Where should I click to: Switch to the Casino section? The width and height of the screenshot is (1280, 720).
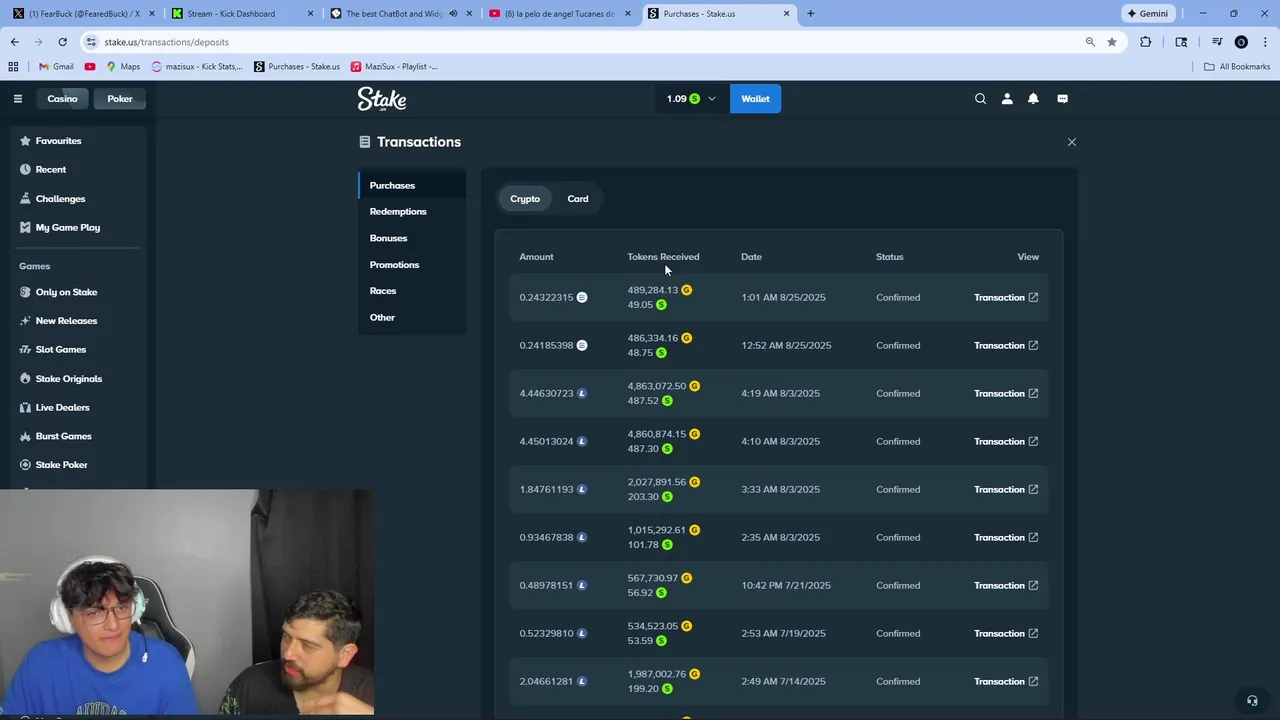62,98
